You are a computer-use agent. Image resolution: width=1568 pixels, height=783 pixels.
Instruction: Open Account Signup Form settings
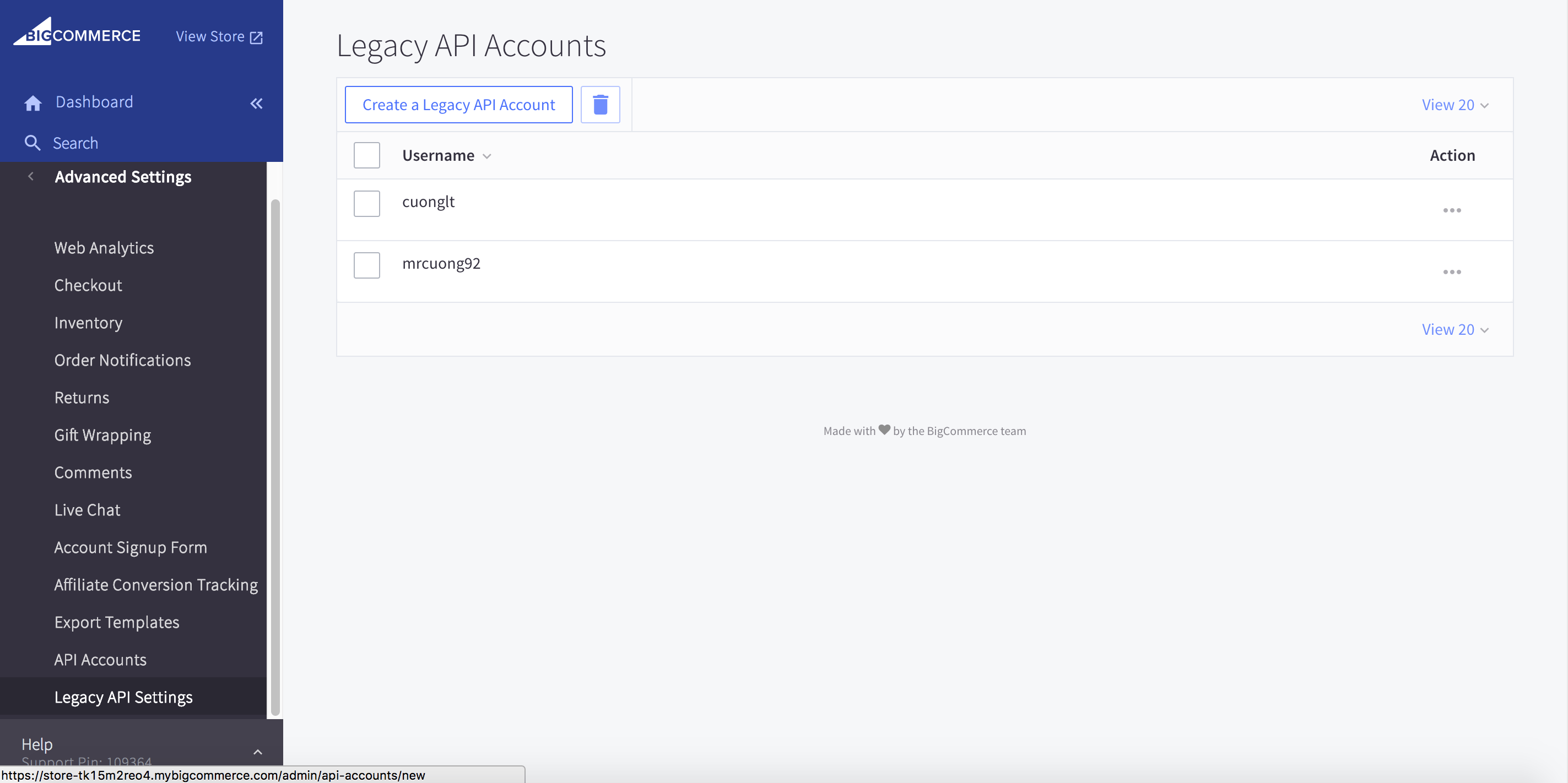tap(131, 547)
